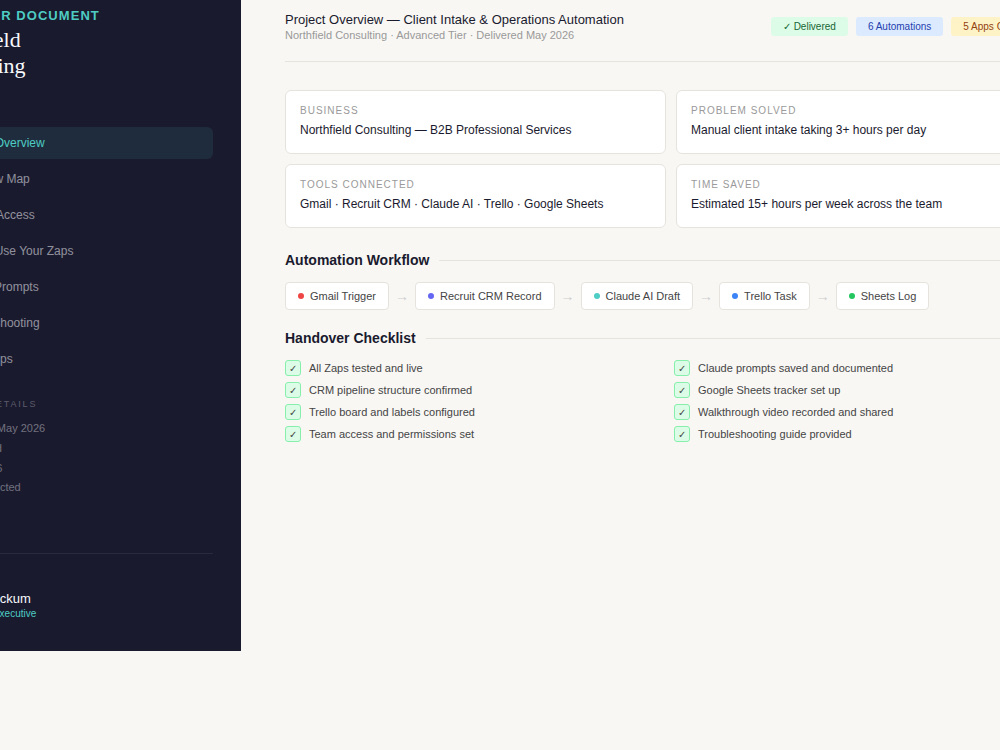Open the Overview sidebar item

point(106,143)
